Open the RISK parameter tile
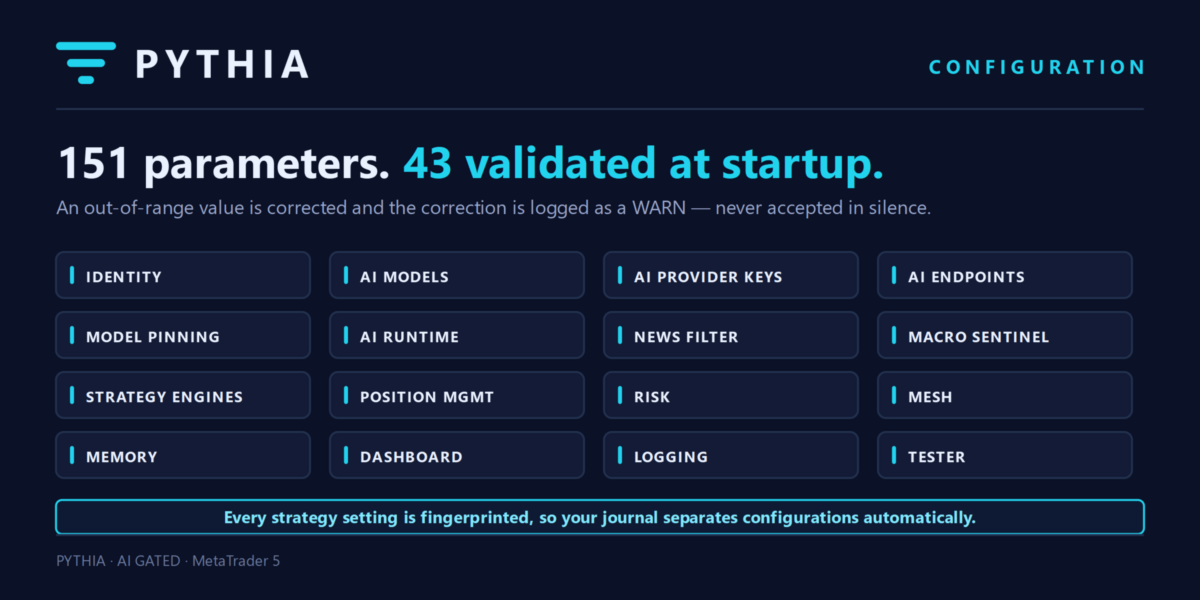The height and width of the screenshot is (600, 1200). pyautogui.click(x=731, y=395)
